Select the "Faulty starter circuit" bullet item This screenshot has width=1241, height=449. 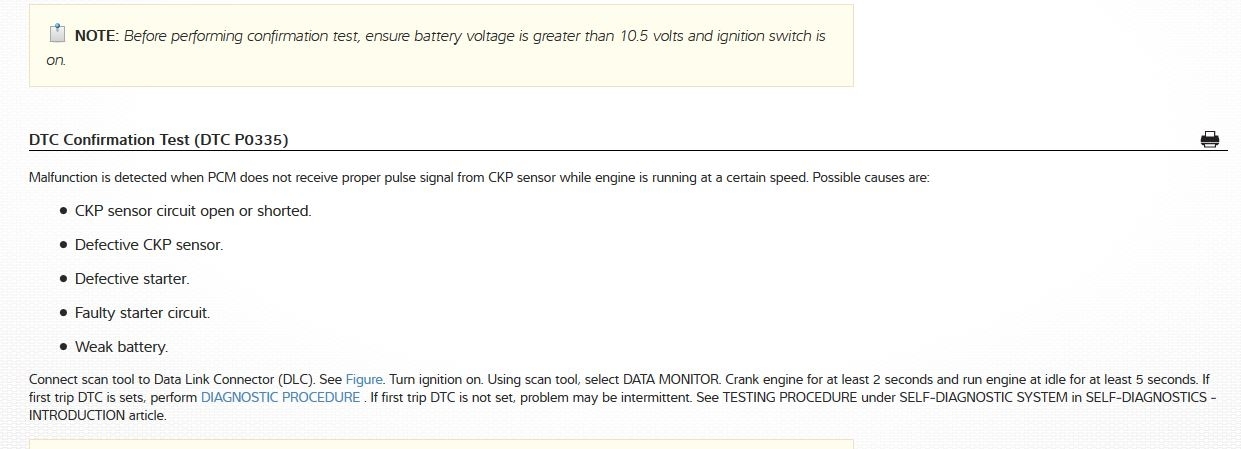click(x=142, y=313)
